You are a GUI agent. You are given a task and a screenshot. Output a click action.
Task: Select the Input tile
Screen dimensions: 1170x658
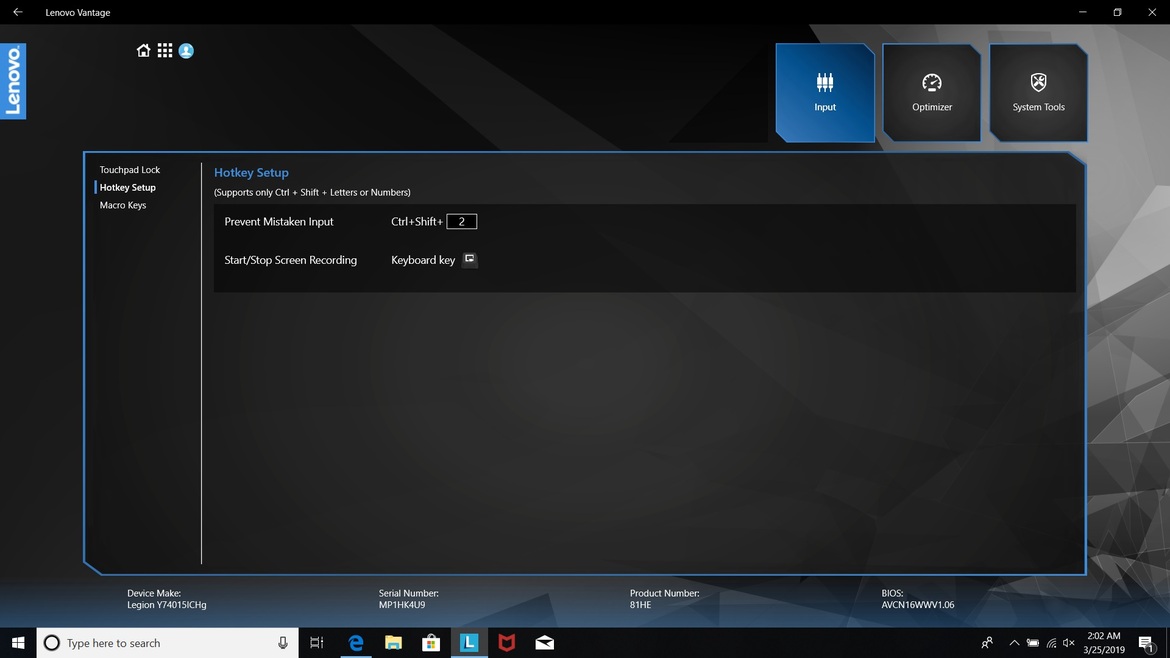[x=825, y=93]
